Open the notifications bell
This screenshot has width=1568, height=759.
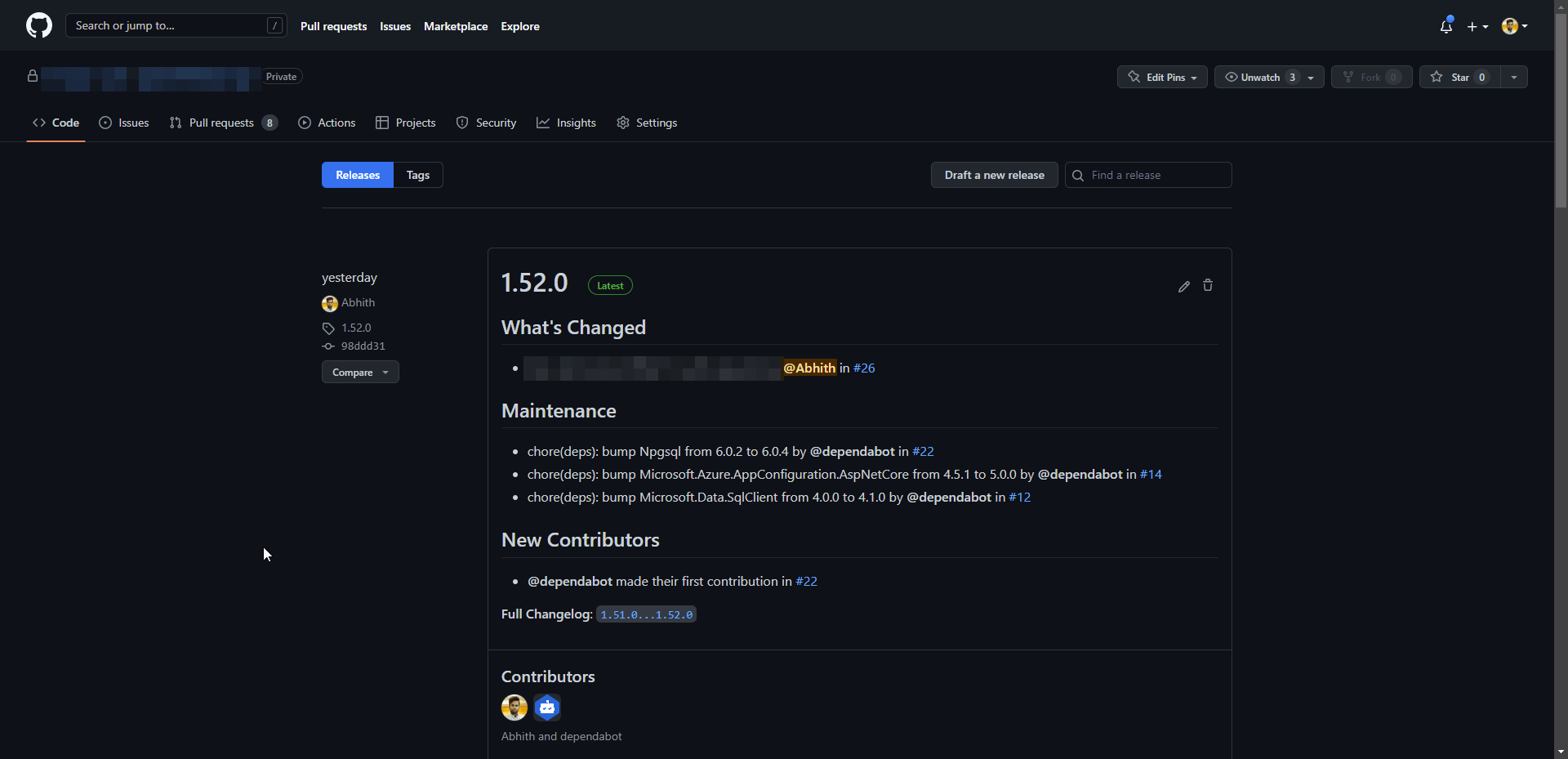1445,26
